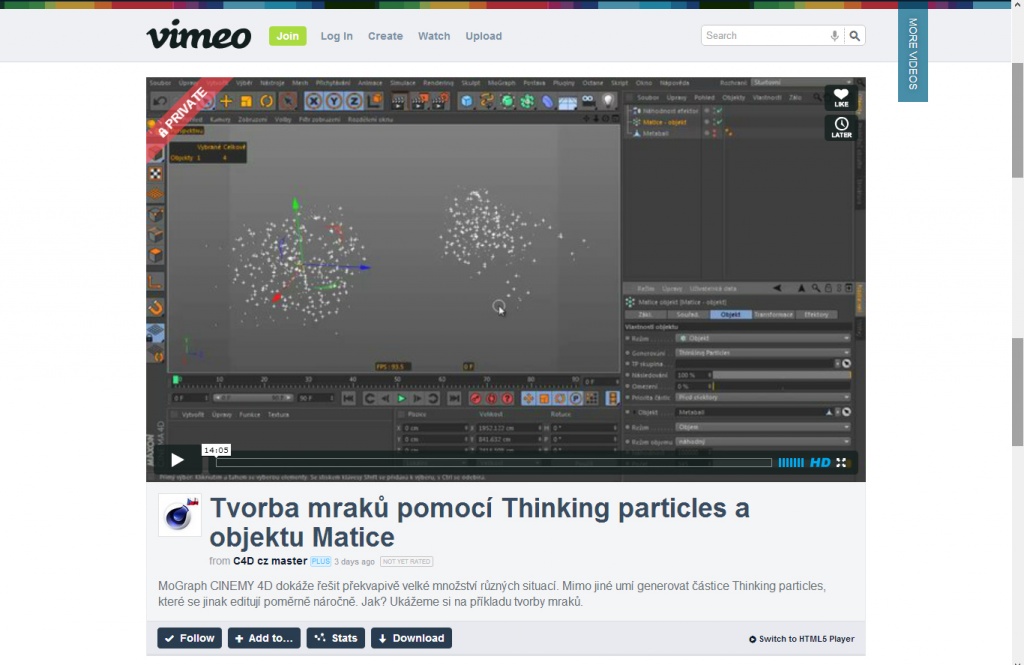This screenshot has height=665, width=1024.
Task: Open the Watch menu item
Action: click(434, 36)
